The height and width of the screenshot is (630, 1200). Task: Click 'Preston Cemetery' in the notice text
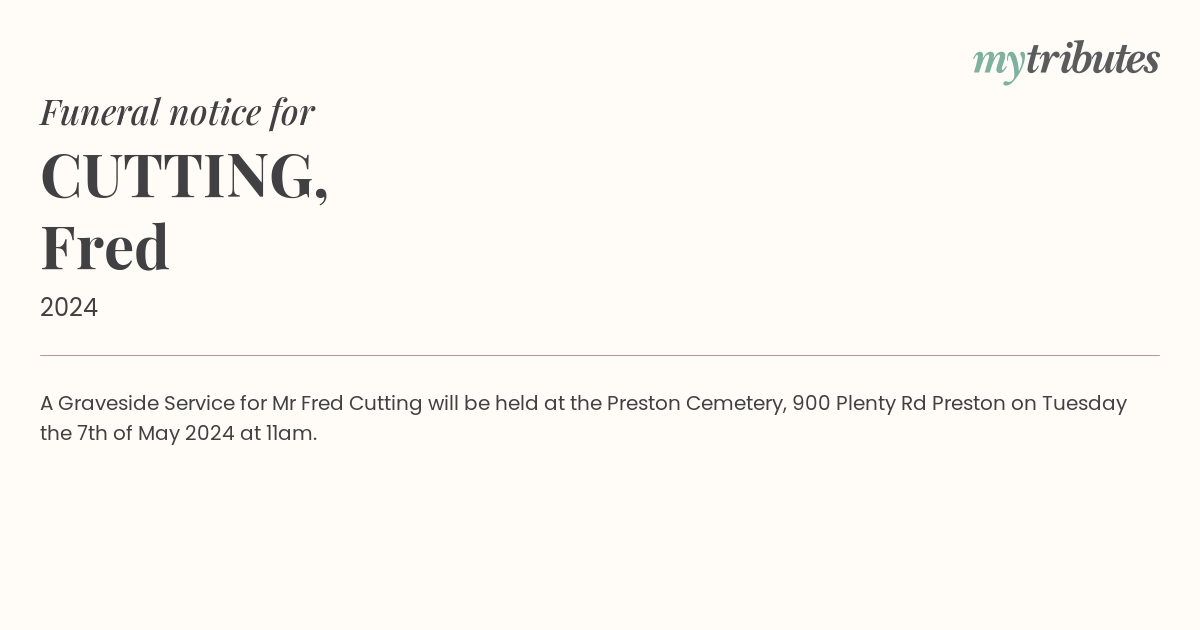(697, 404)
